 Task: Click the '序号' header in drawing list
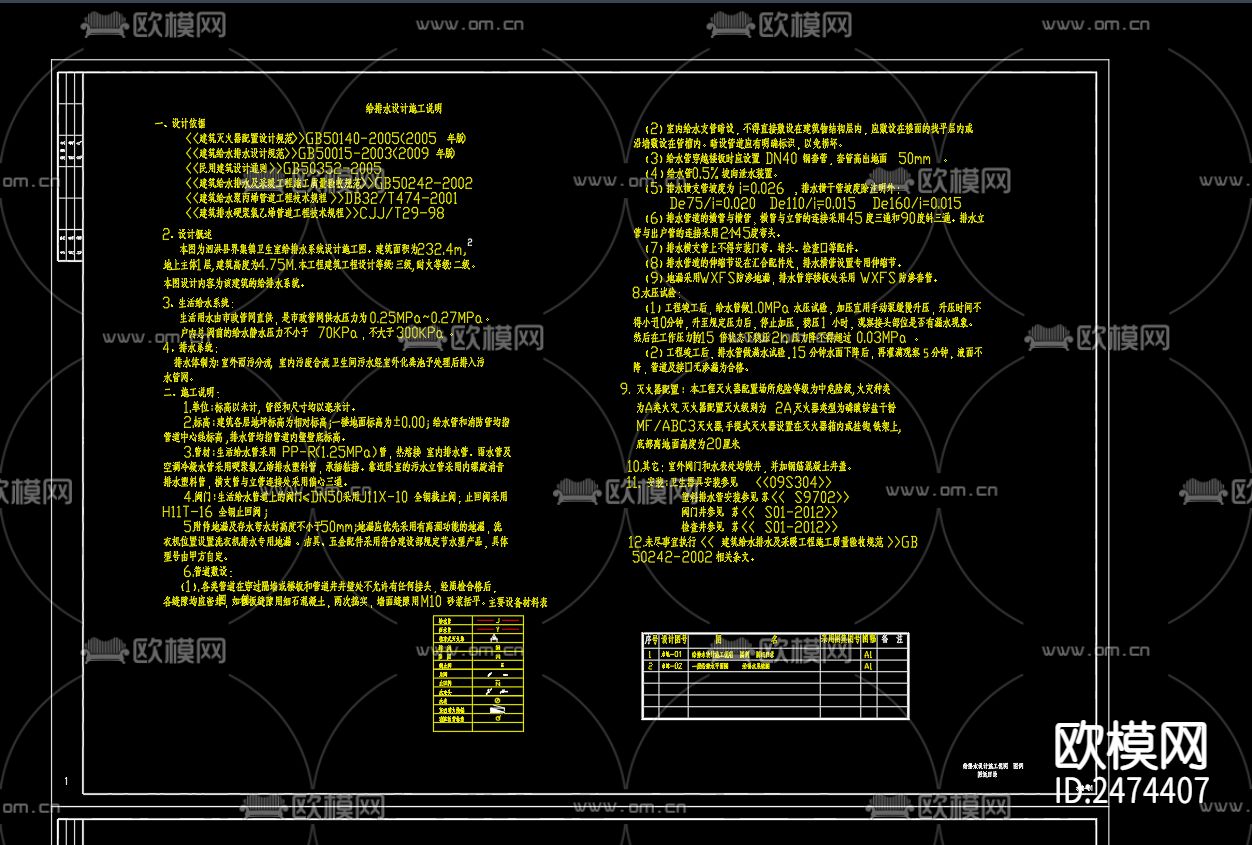click(x=651, y=638)
